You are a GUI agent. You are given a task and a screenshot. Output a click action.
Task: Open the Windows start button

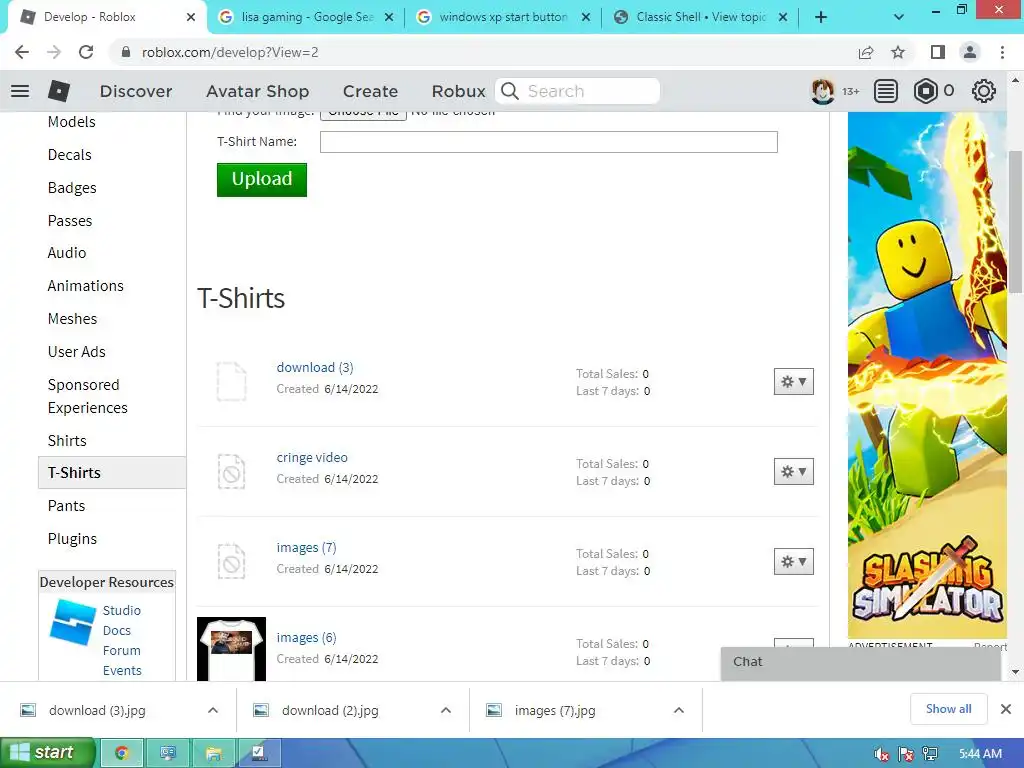[x=47, y=753]
